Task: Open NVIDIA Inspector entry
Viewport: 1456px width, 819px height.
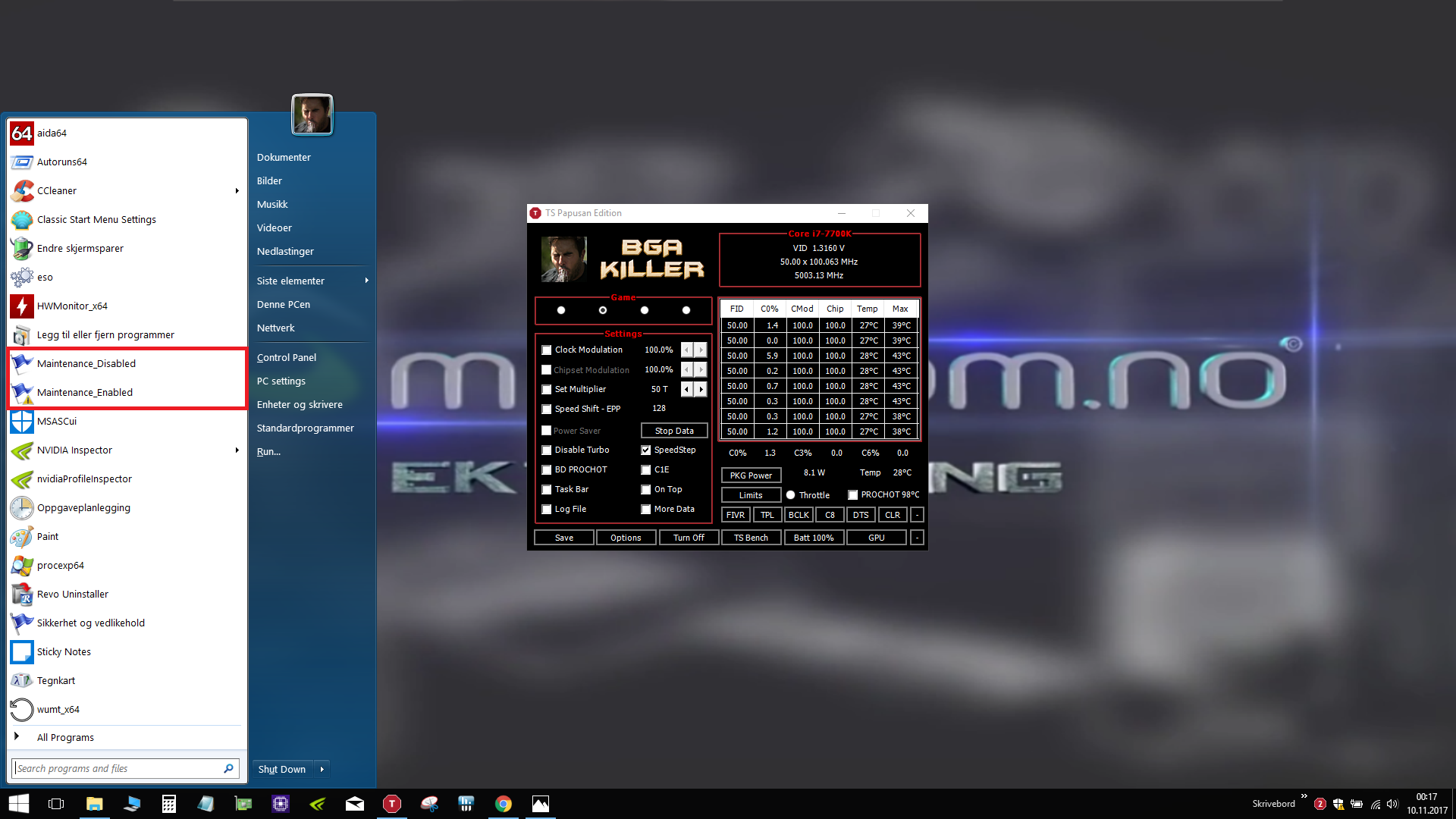Action: tap(127, 450)
